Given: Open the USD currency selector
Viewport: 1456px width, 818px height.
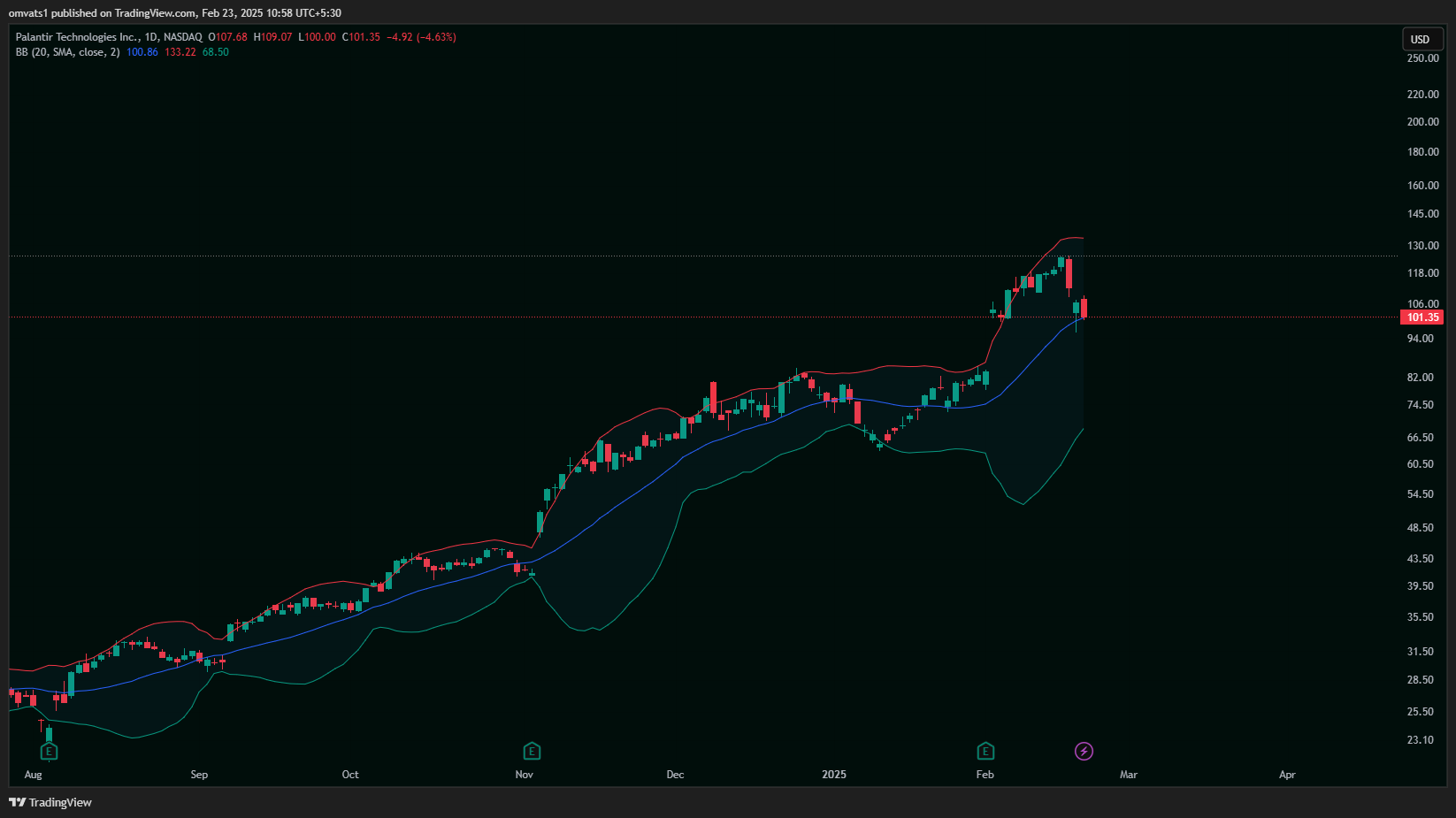Looking at the screenshot, I should (x=1423, y=39).
